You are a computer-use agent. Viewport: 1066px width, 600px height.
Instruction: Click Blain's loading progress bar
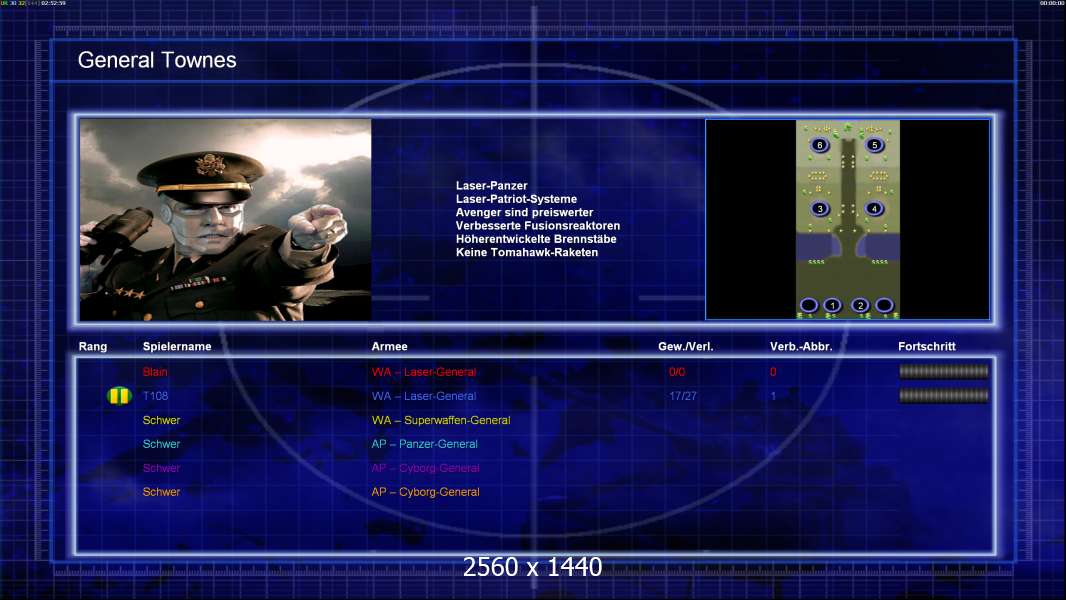click(x=944, y=371)
